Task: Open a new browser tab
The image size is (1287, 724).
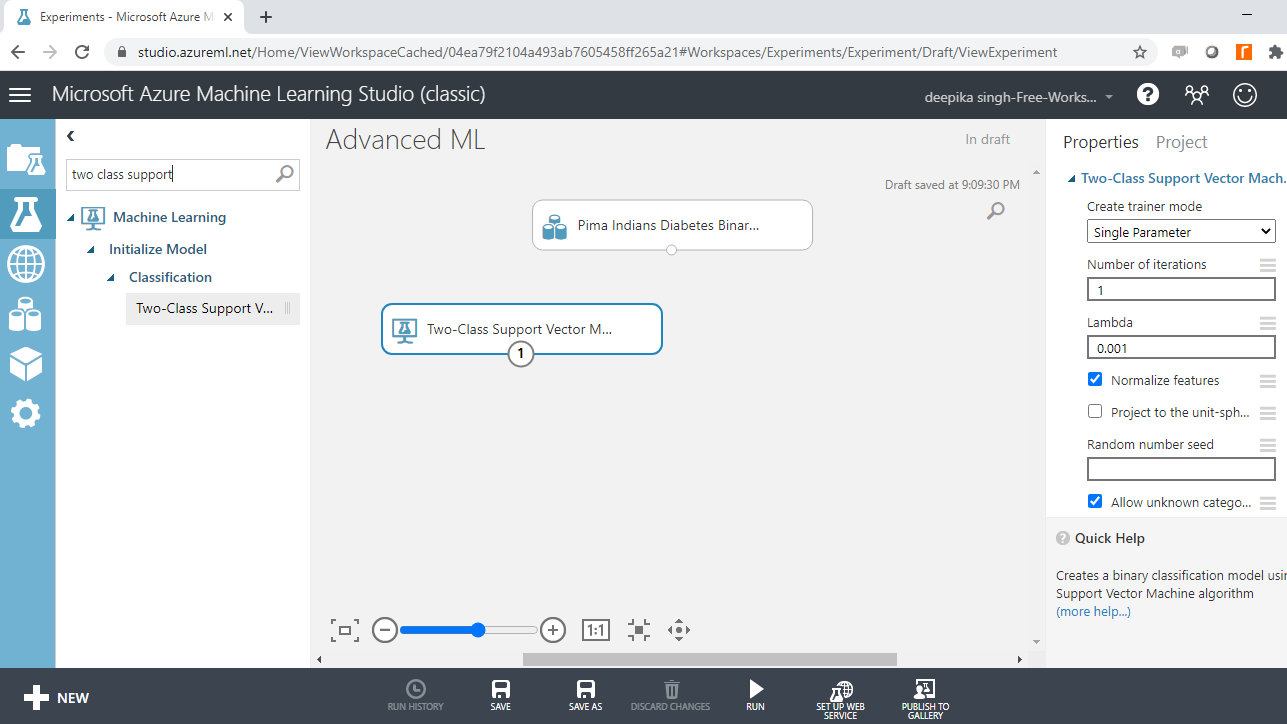Action: tap(266, 17)
